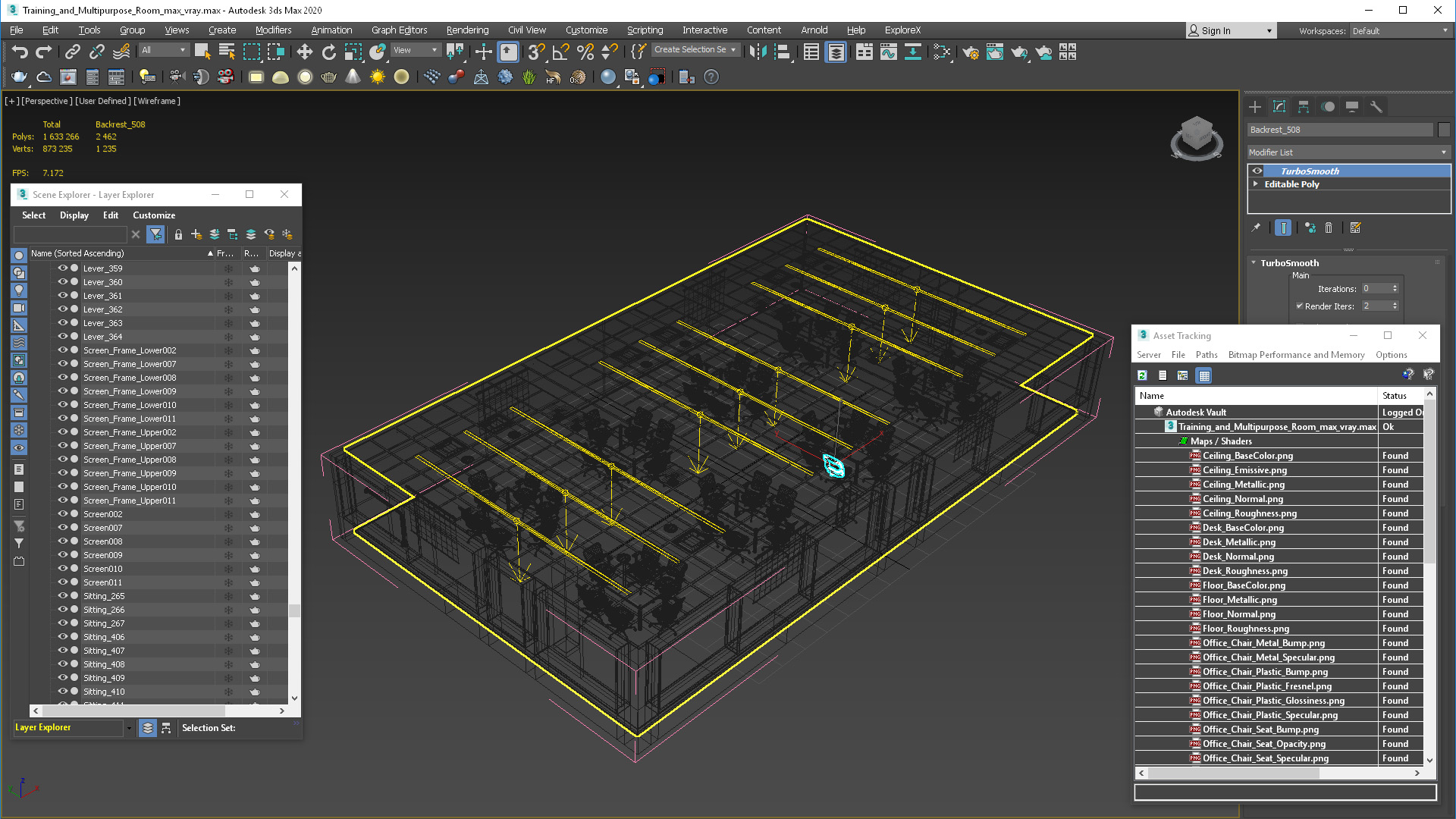Image resolution: width=1456 pixels, height=819 pixels.
Task: Open the Sign In dropdown arrow
Action: pos(1269,31)
